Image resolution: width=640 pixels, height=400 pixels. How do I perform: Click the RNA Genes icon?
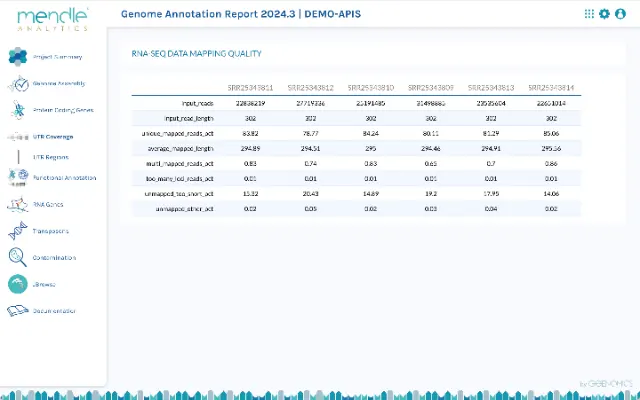click(x=17, y=204)
